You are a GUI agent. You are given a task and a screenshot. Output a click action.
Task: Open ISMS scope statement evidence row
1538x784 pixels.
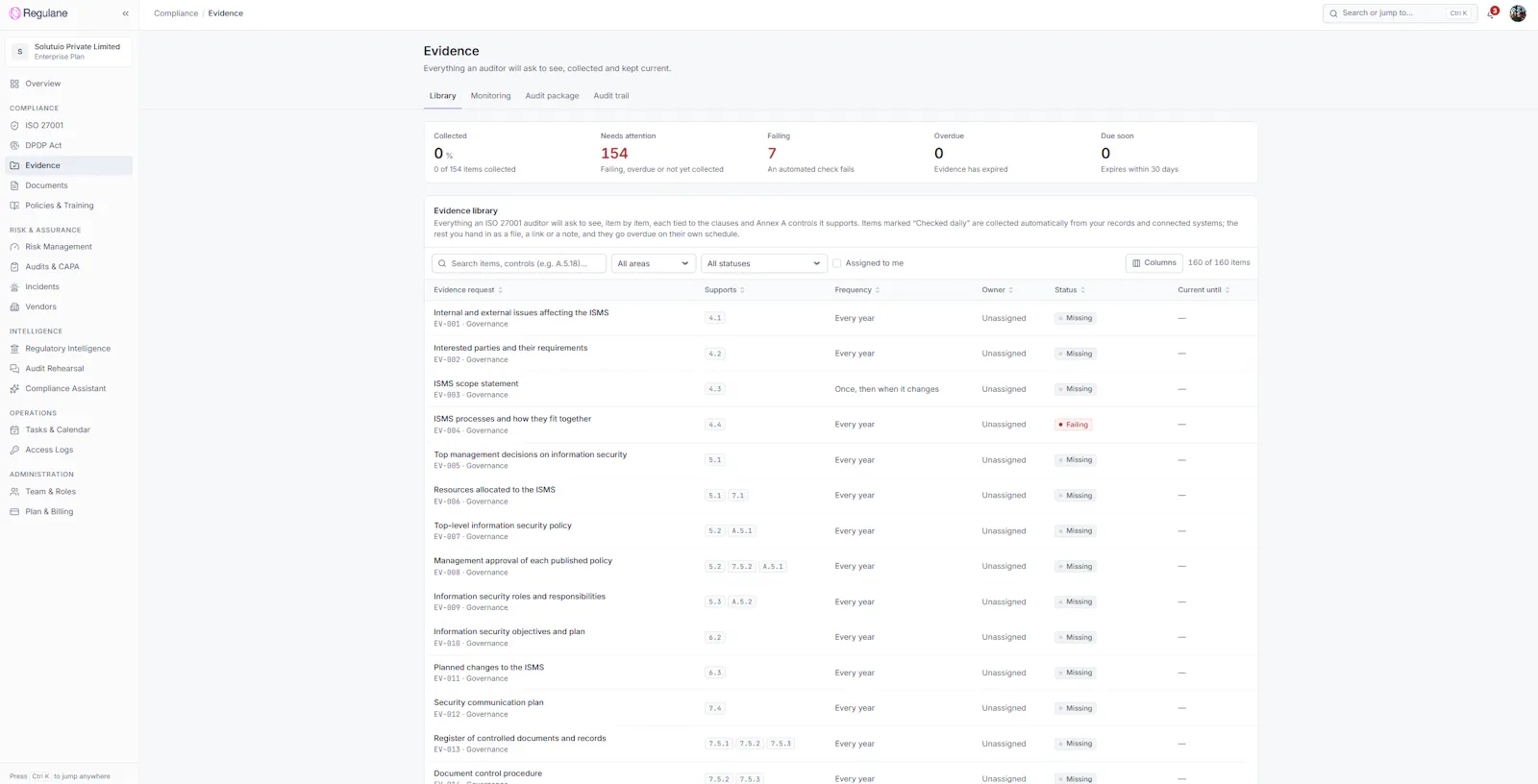click(x=840, y=389)
